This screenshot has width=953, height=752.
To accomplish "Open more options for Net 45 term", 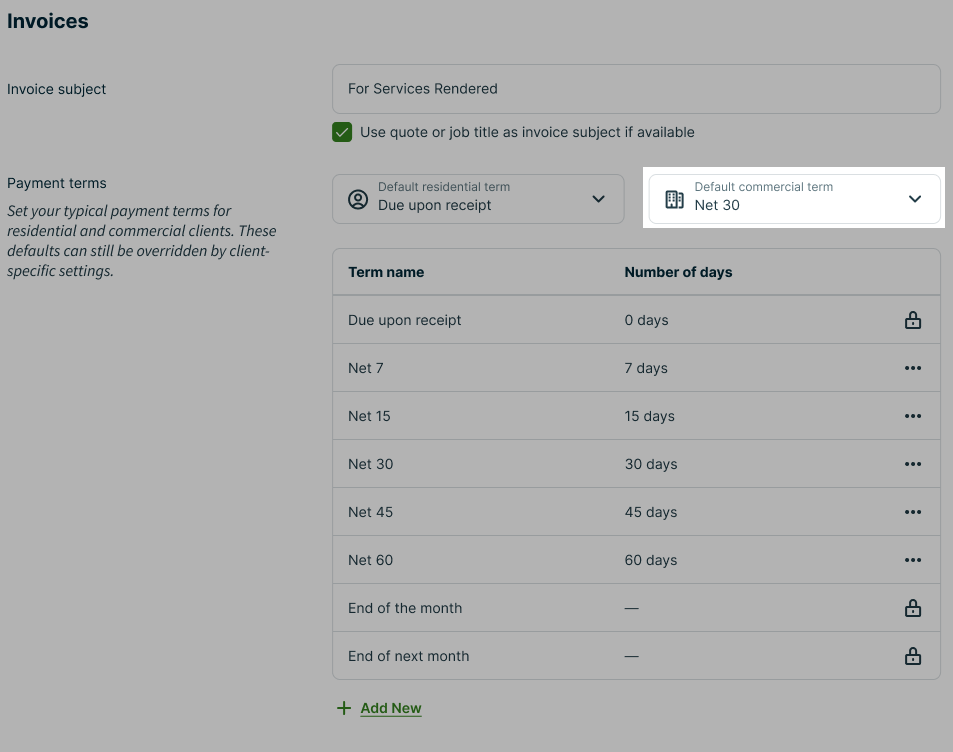I will coord(912,512).
